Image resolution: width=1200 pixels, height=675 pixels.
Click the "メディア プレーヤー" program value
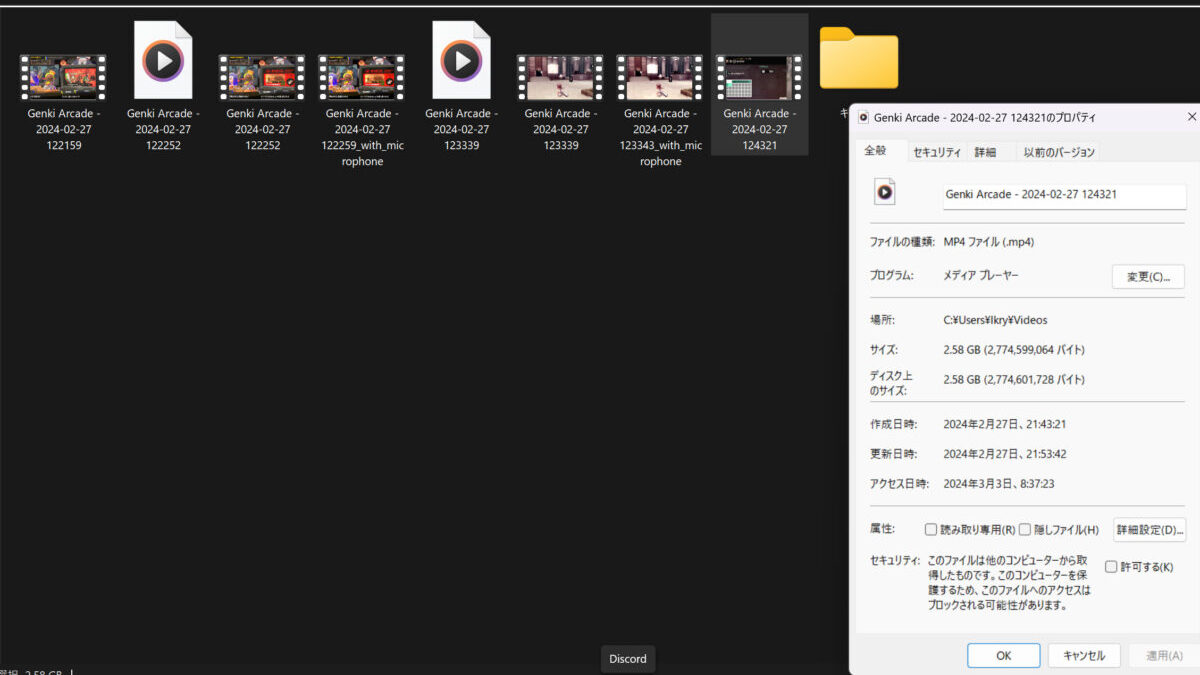point(981,275)
